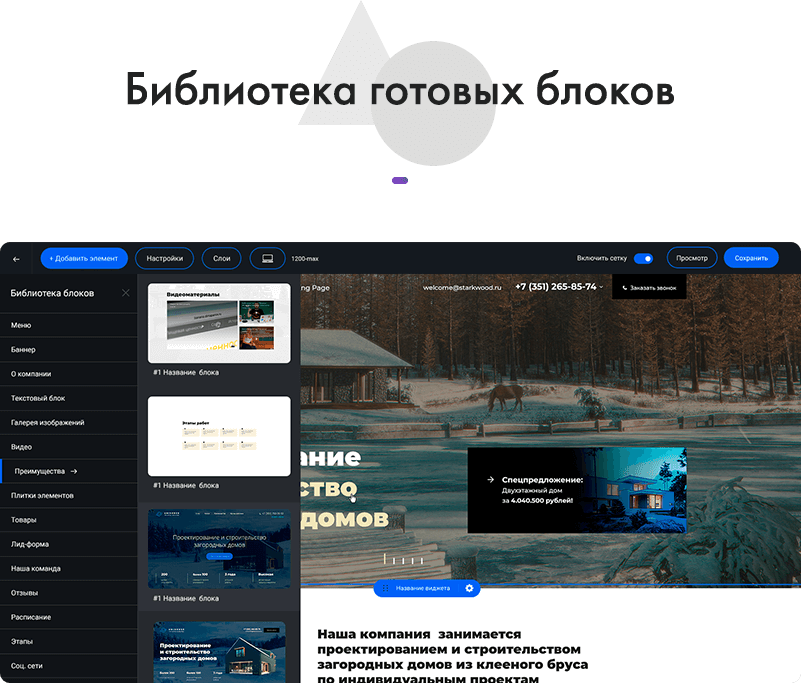Open the widget settings gear icon
The width and height of the screenshot is (801, 683).
pos(469,588)
